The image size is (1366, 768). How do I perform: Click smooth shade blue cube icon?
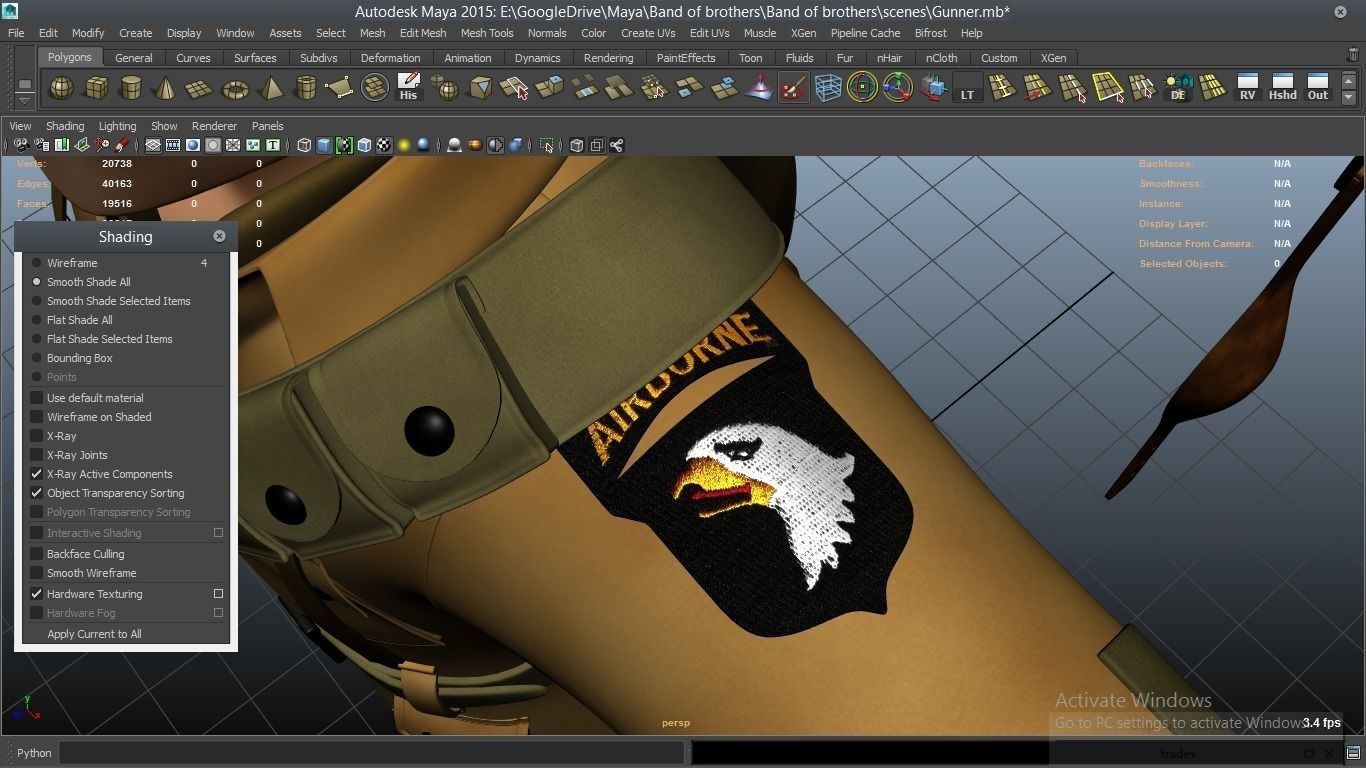(324, 146)
